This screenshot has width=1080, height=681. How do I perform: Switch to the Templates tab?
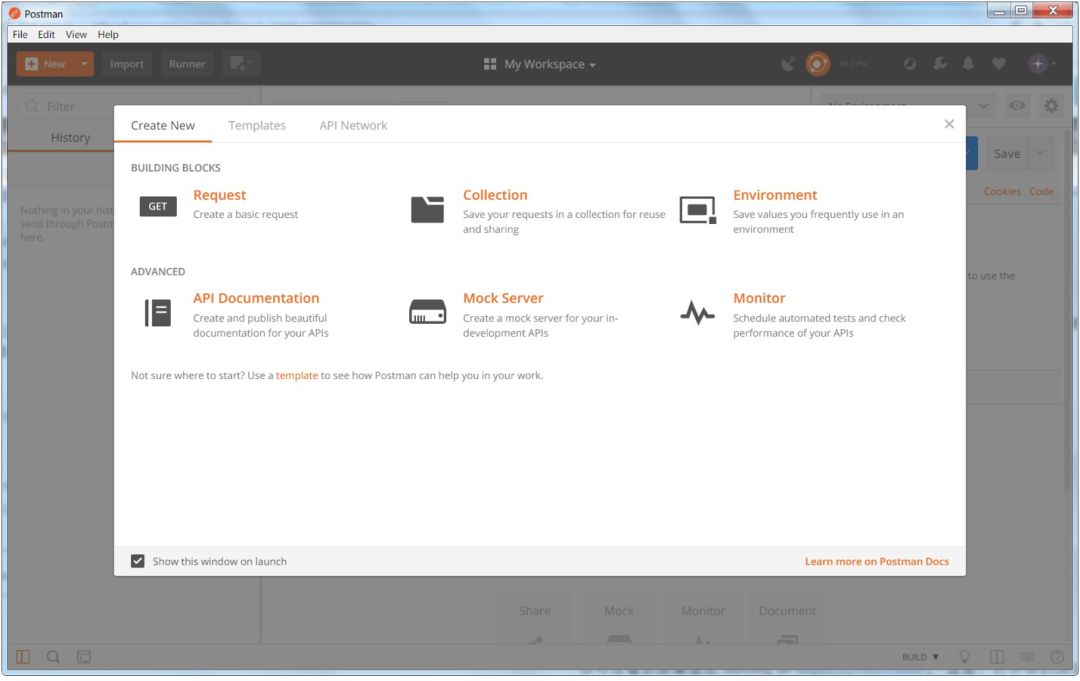[257, 125]
